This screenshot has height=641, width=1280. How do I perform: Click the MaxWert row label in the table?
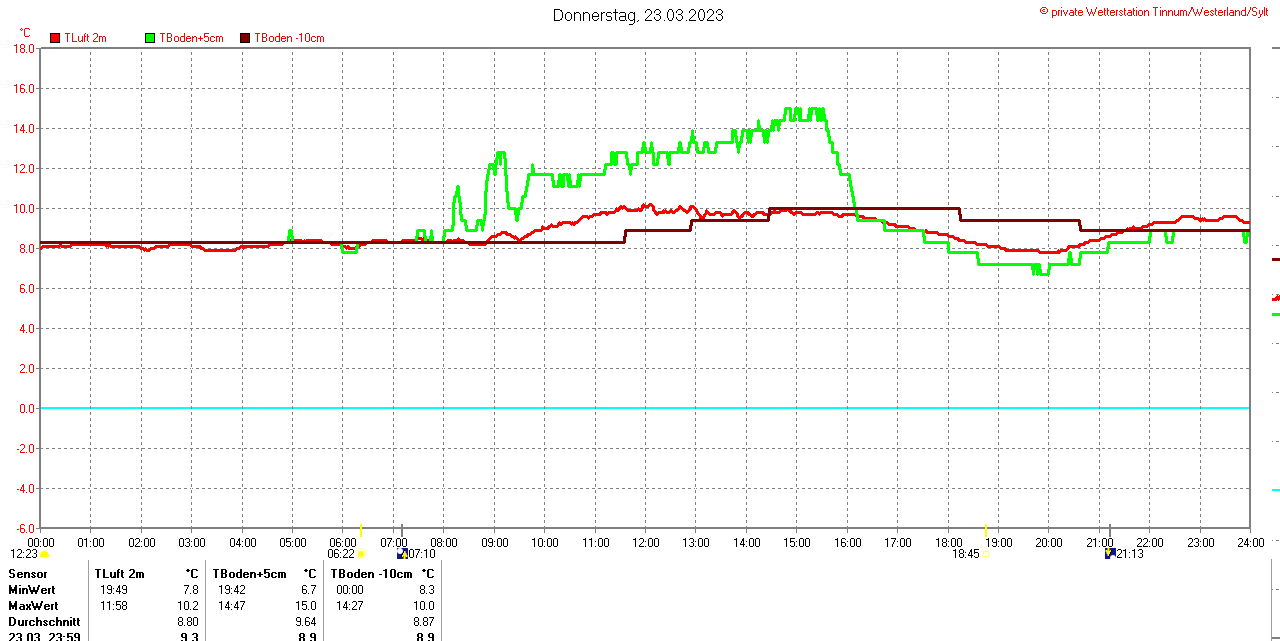point(33,606)
